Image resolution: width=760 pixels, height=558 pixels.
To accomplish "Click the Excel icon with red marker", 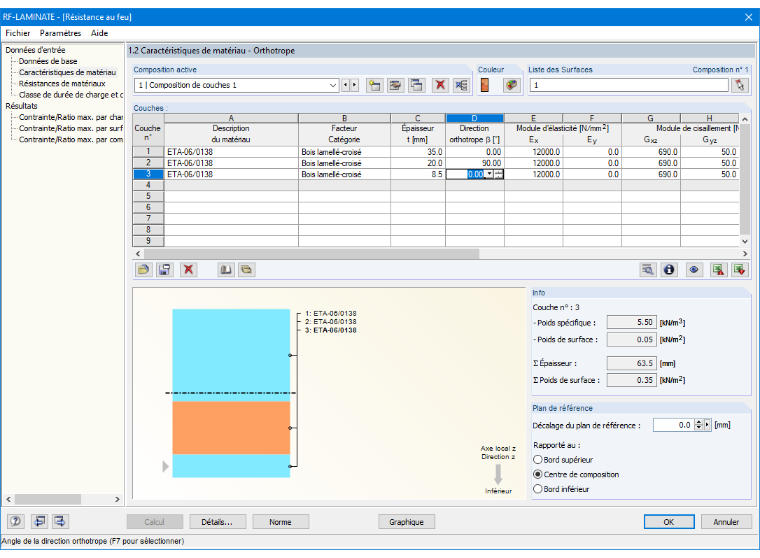I will (718, 270).
